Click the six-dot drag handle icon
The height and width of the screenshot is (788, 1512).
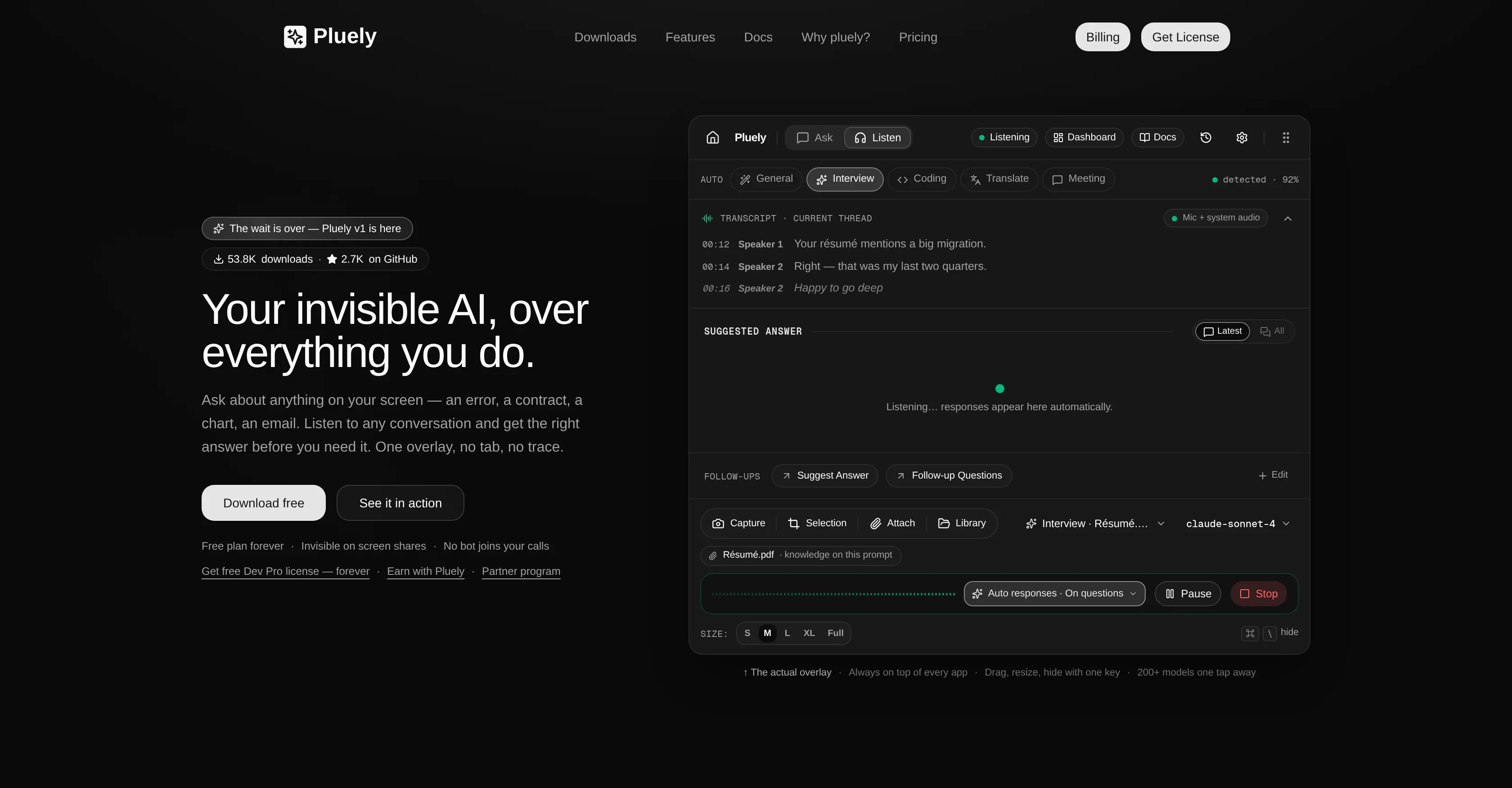click(x=1286, y=137)
